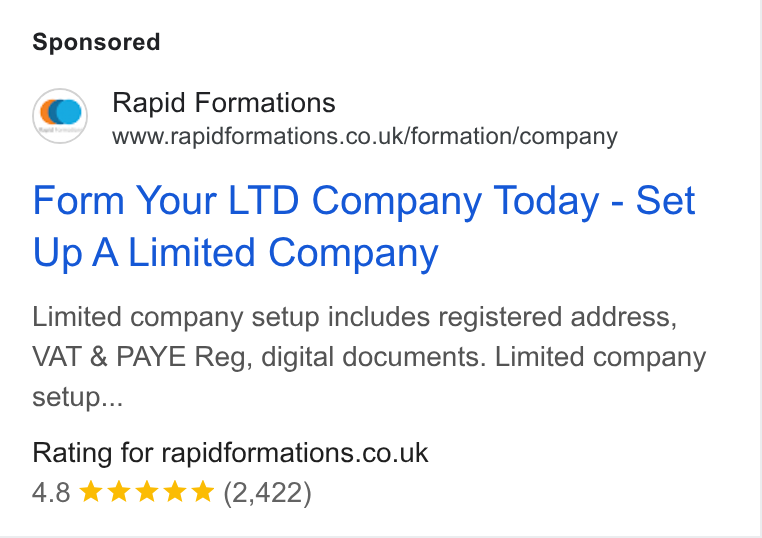This screenshot has height=538, width=762.
Task: Click the word 'Today' in the headline
Action: 546,201
